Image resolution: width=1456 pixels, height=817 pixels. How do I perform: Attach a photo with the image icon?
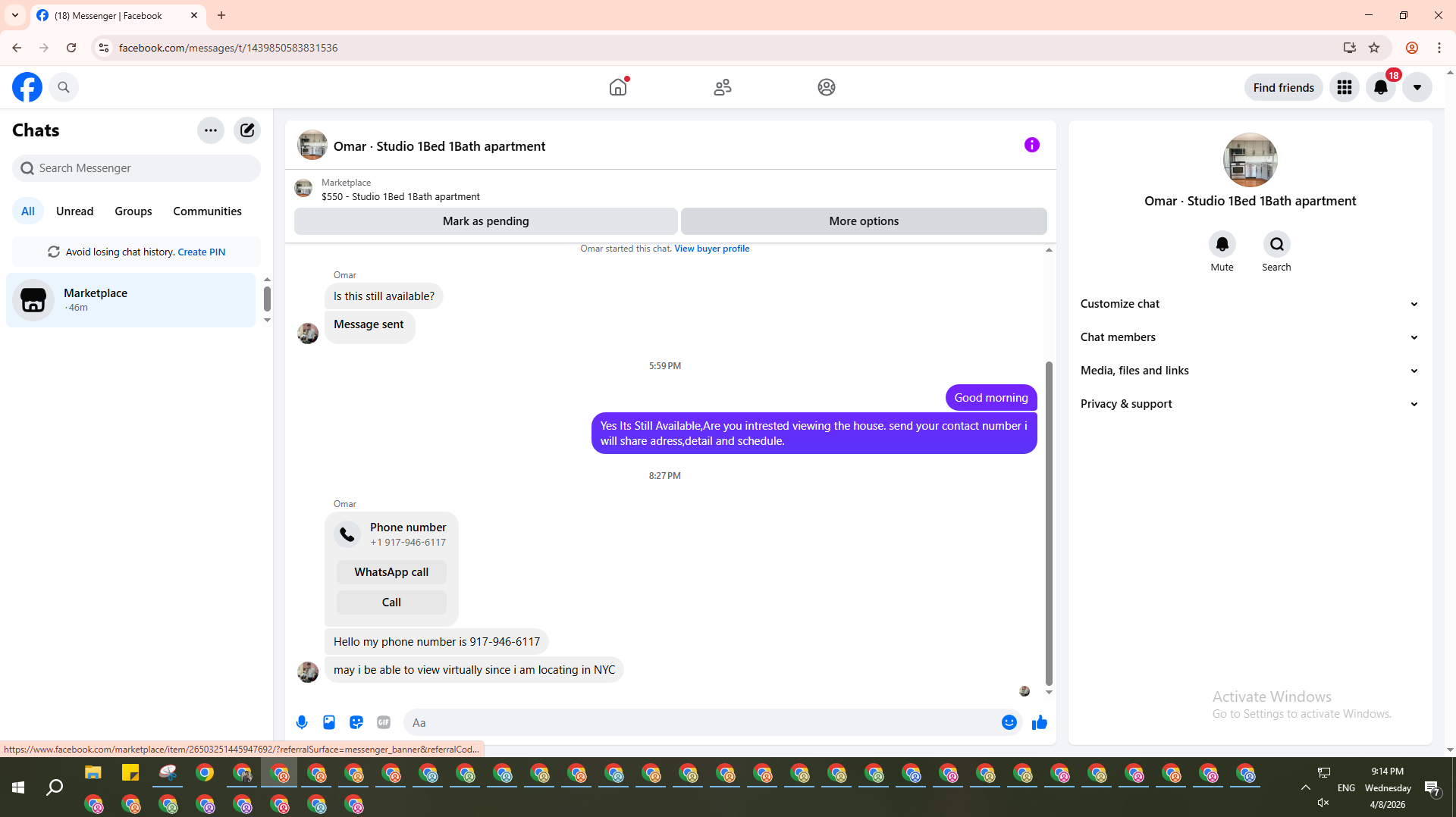[329, 722]
